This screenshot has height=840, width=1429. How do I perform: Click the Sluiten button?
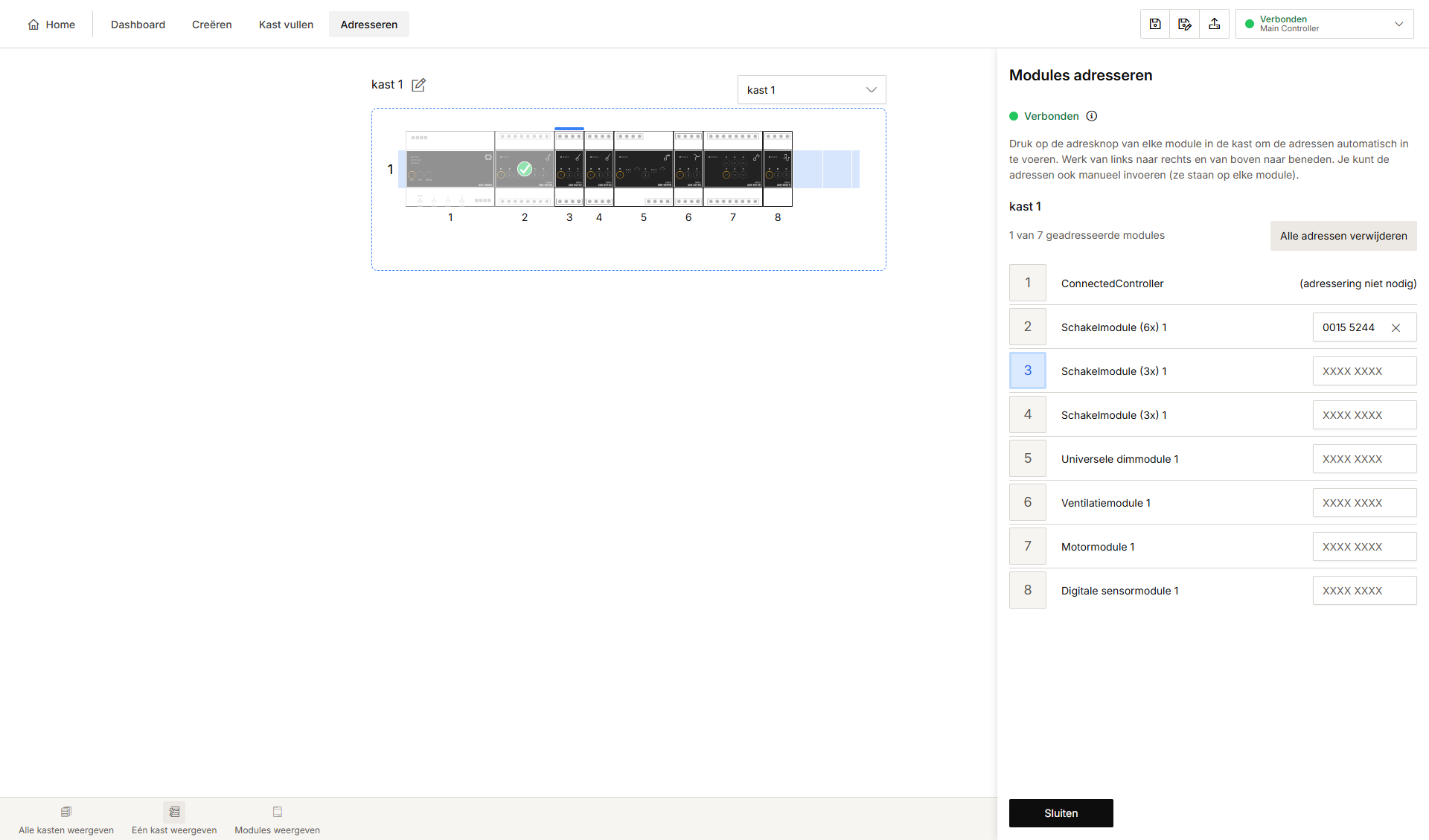coord(1061,813)
